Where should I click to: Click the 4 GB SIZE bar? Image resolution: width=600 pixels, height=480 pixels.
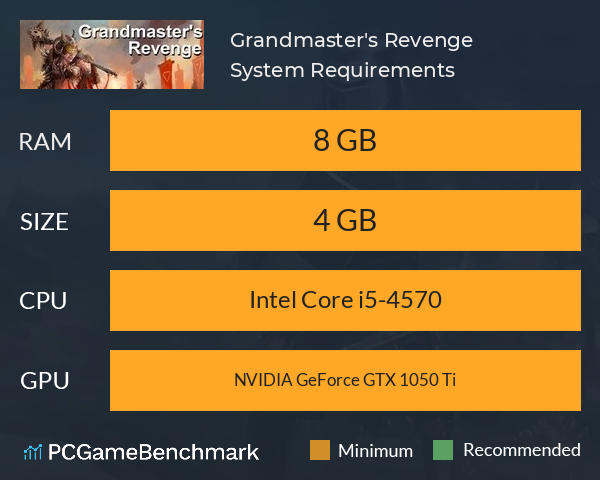coord(345,220)
